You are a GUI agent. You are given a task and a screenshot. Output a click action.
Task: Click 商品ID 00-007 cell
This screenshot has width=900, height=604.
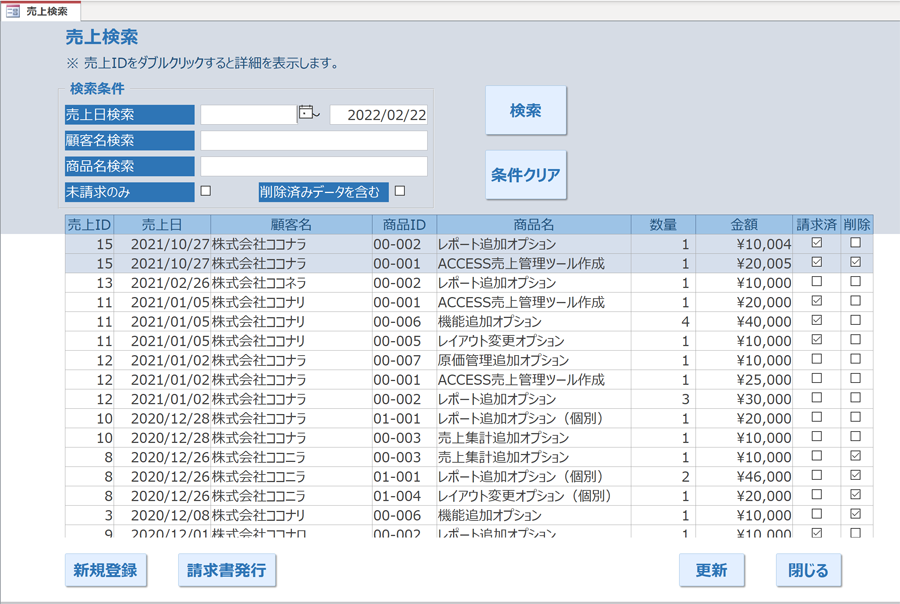tap(404, 361)
